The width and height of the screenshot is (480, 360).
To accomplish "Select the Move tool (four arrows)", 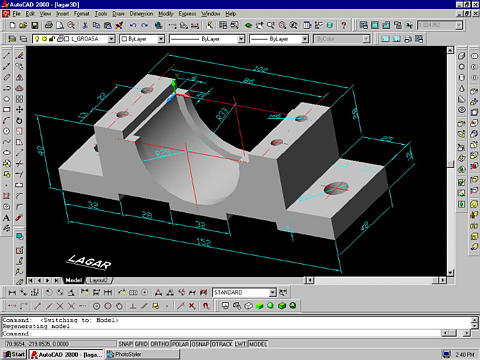I will tap(19, 110).
